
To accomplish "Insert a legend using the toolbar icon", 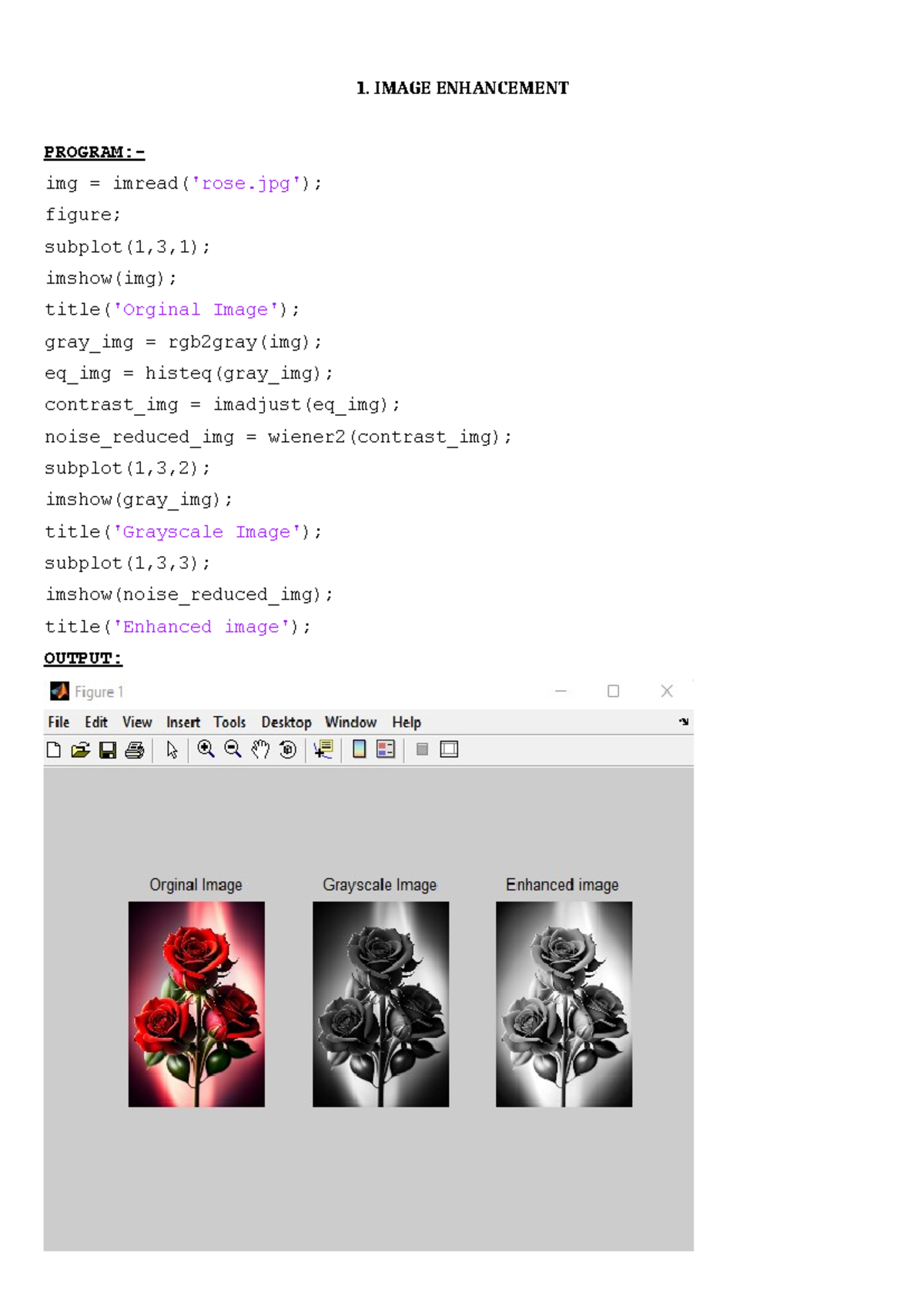I will pos(386,749).
